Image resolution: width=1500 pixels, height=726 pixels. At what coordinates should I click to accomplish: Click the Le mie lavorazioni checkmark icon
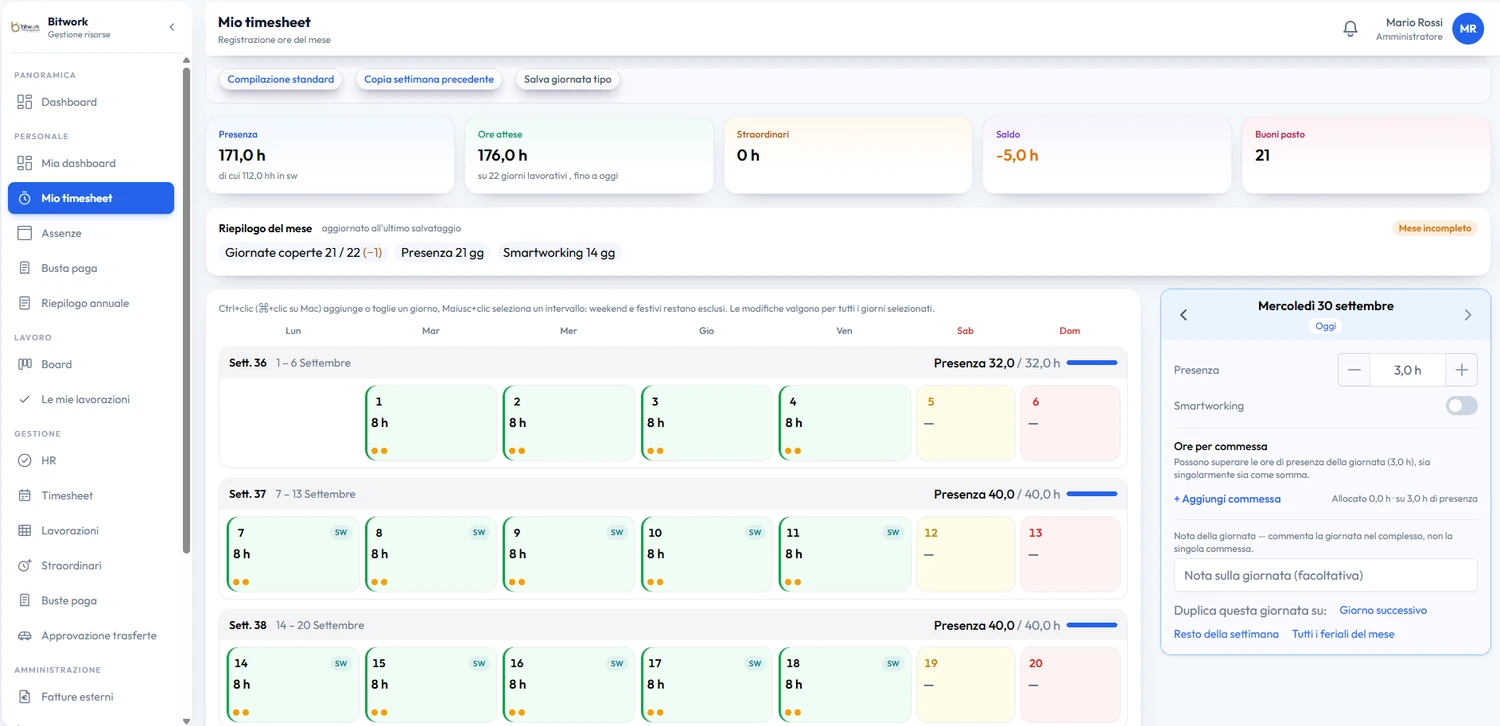coord(25,399)
